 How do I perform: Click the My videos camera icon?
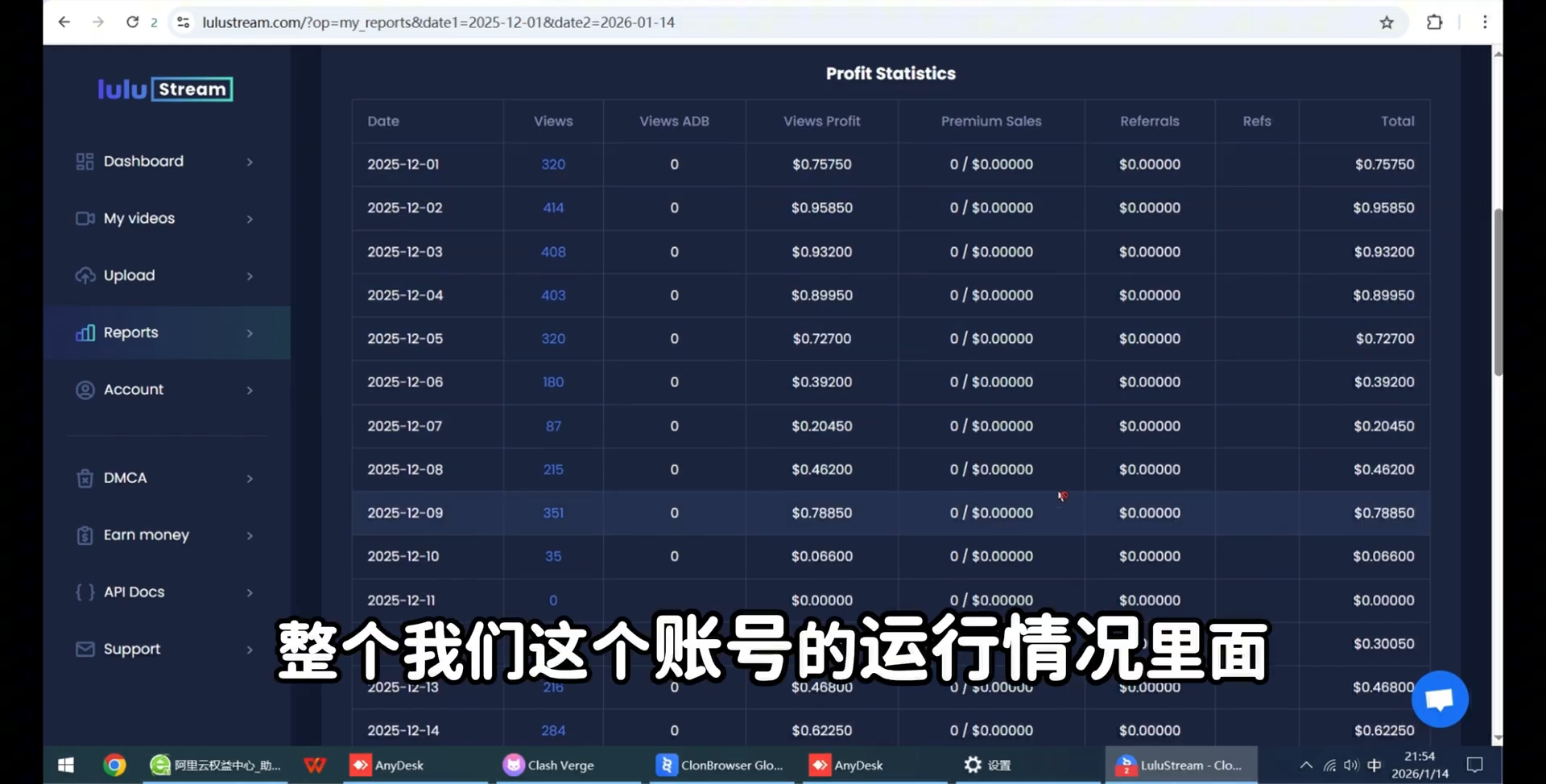[x=85, y=218]
